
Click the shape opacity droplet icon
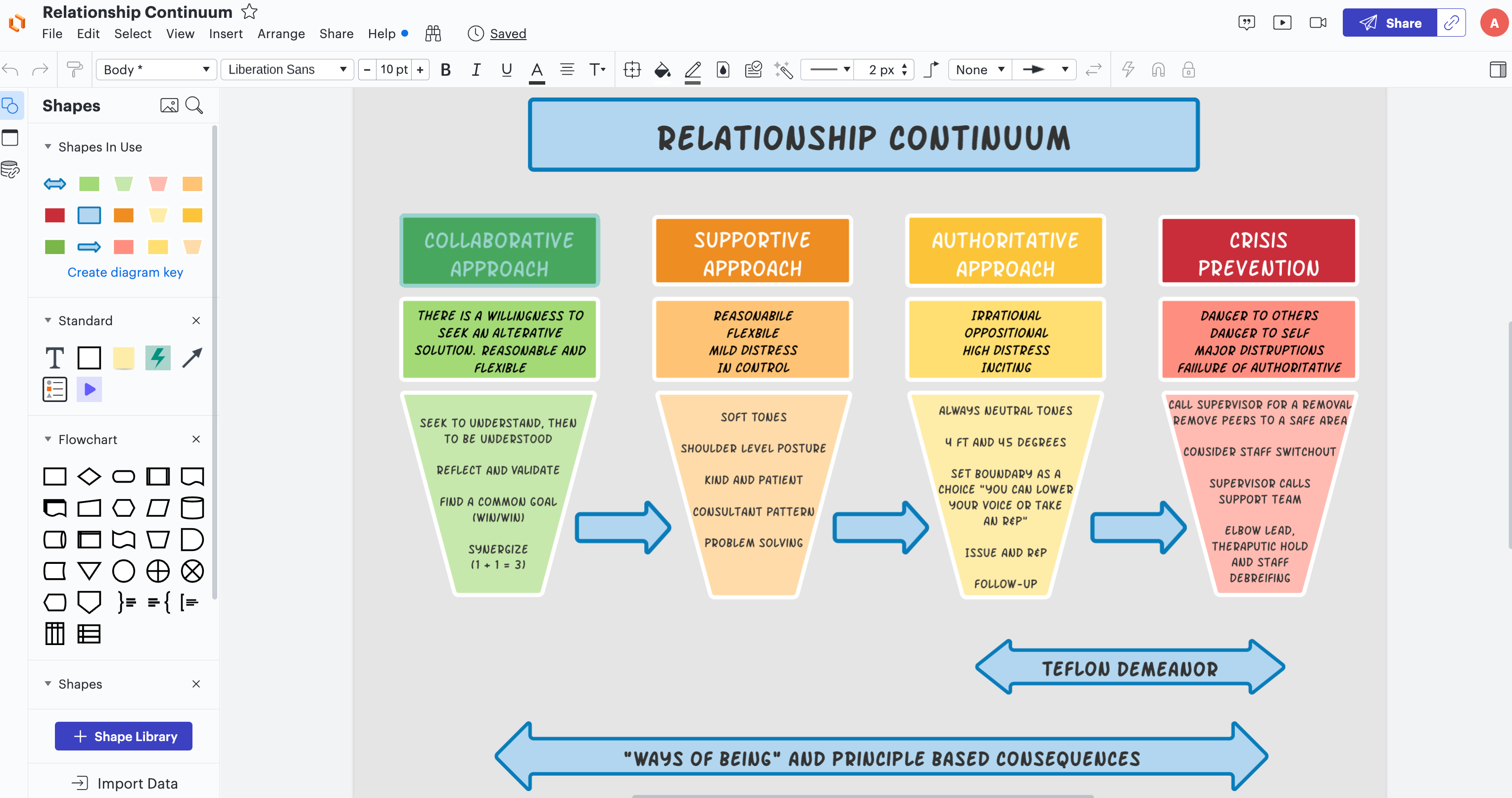(723, 70)
